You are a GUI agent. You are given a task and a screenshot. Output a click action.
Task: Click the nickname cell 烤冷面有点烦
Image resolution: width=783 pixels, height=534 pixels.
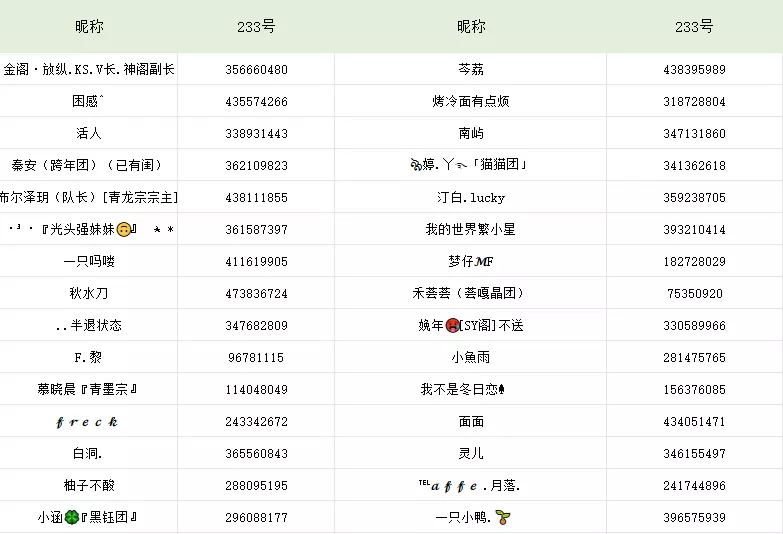point(470,102)
